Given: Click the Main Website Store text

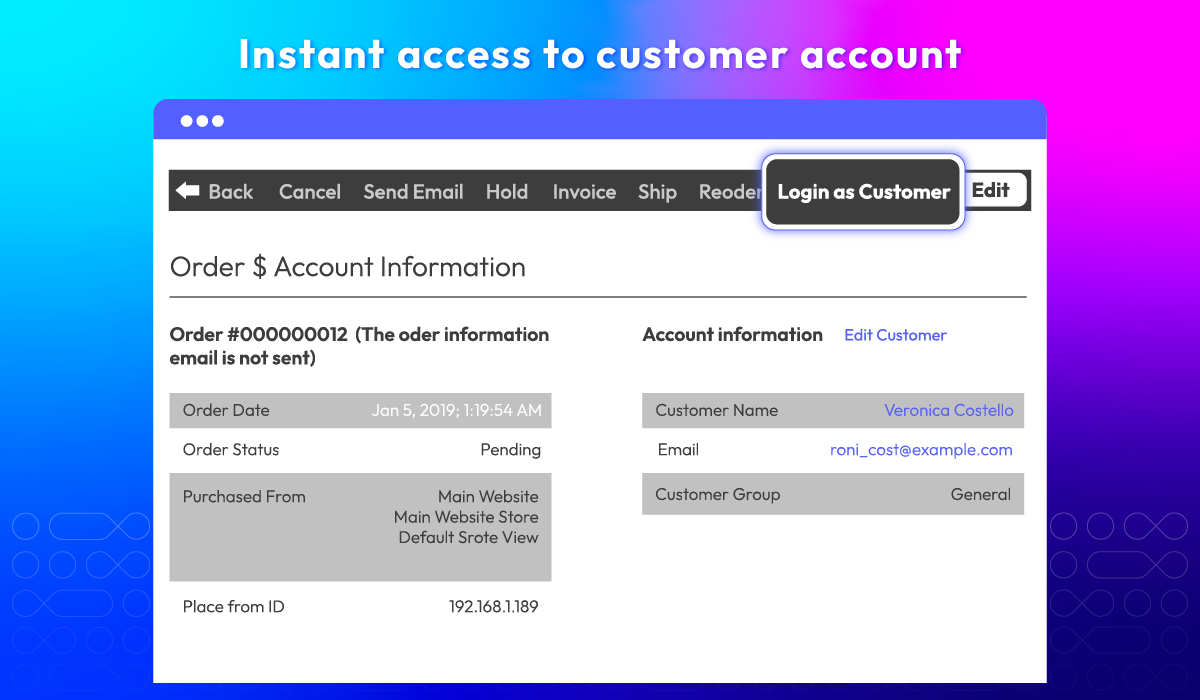Looking at the screenshot, I should 466,517.
